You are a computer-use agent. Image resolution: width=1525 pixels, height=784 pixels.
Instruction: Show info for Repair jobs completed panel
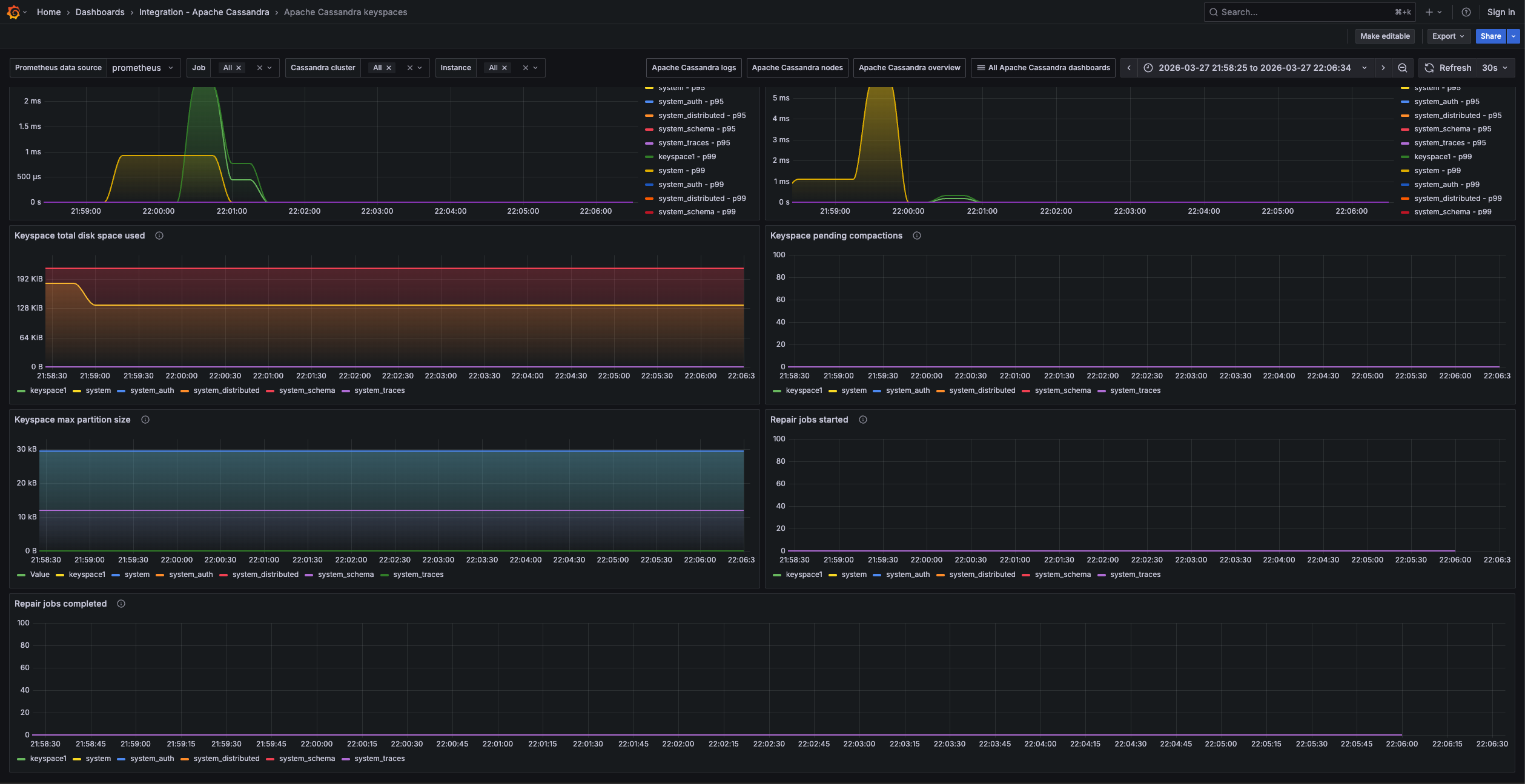point(121,604)
